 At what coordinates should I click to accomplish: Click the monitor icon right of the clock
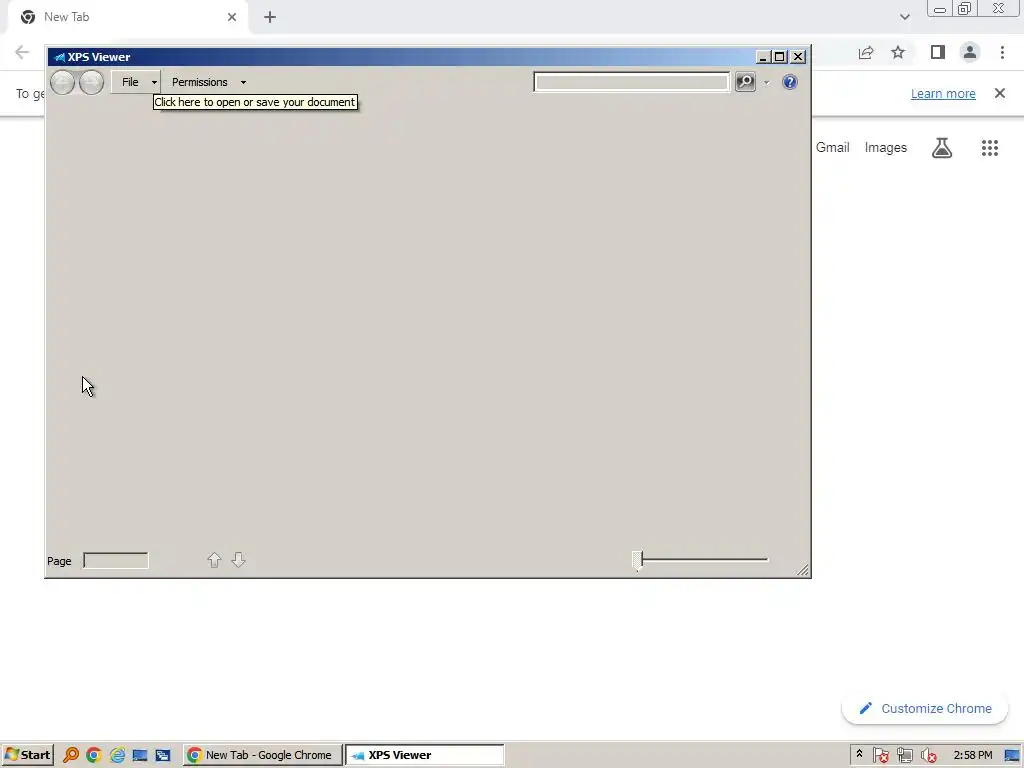1012,756
